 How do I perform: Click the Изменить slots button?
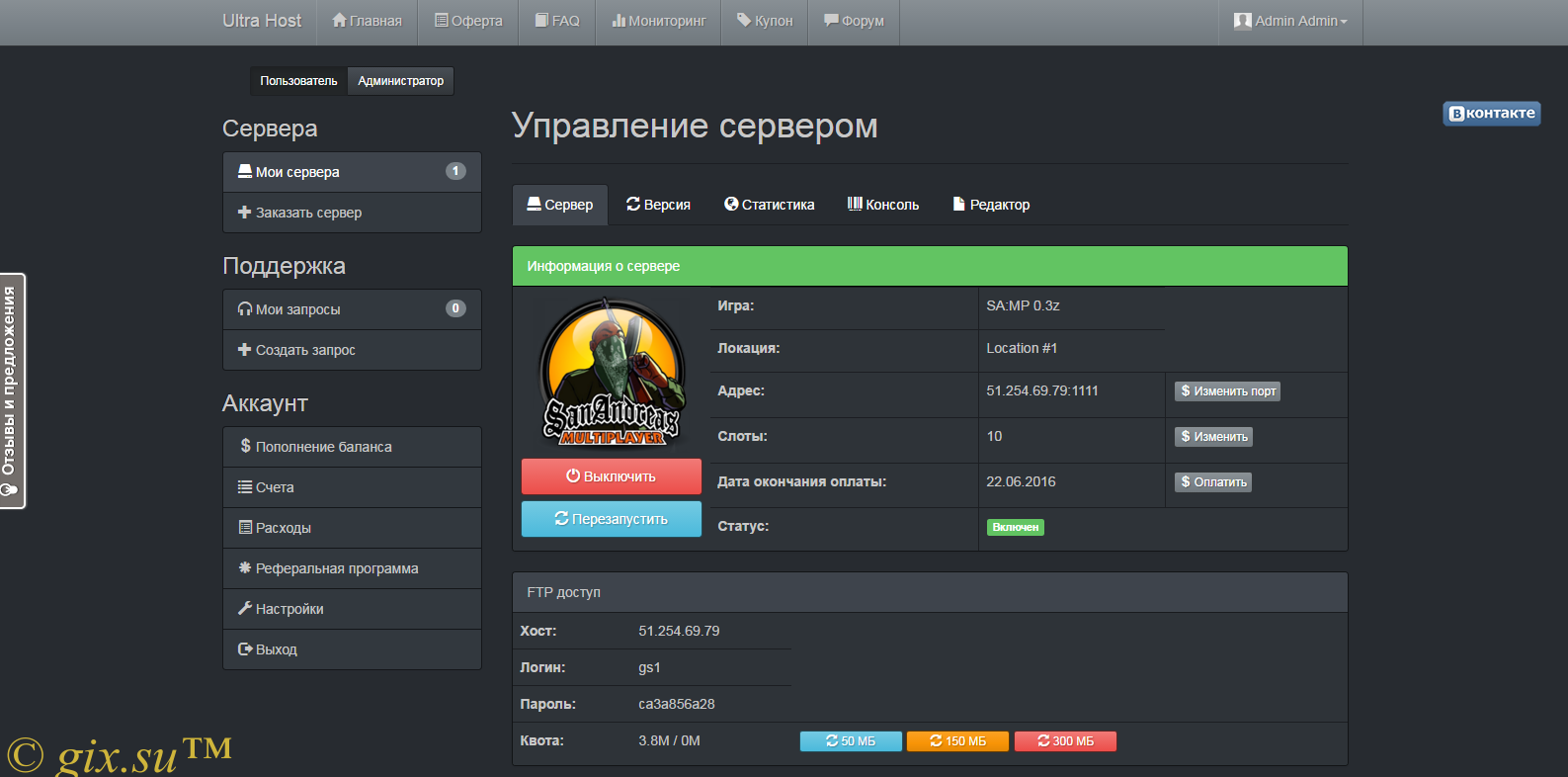(1213, 437)
